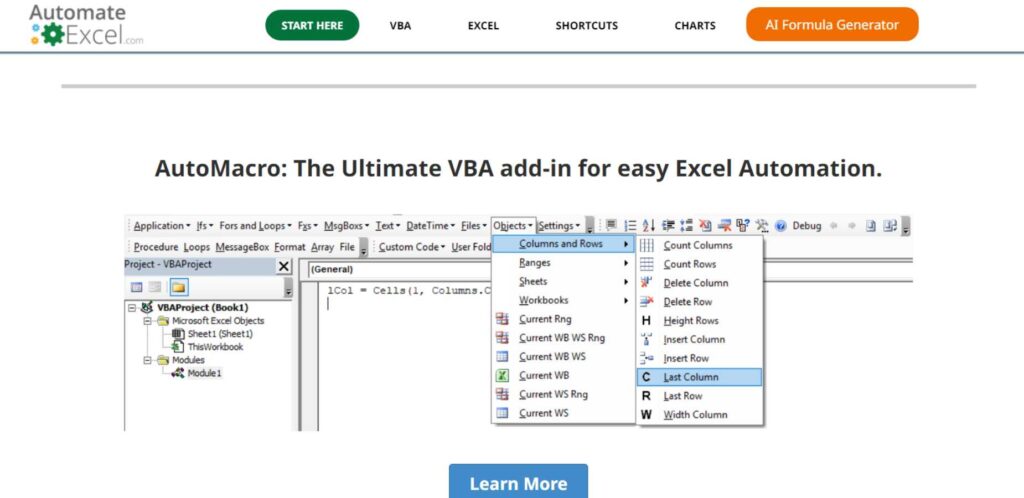
Task: Open the Fors and Loops dropdown
Action: (x=256, y=226)
